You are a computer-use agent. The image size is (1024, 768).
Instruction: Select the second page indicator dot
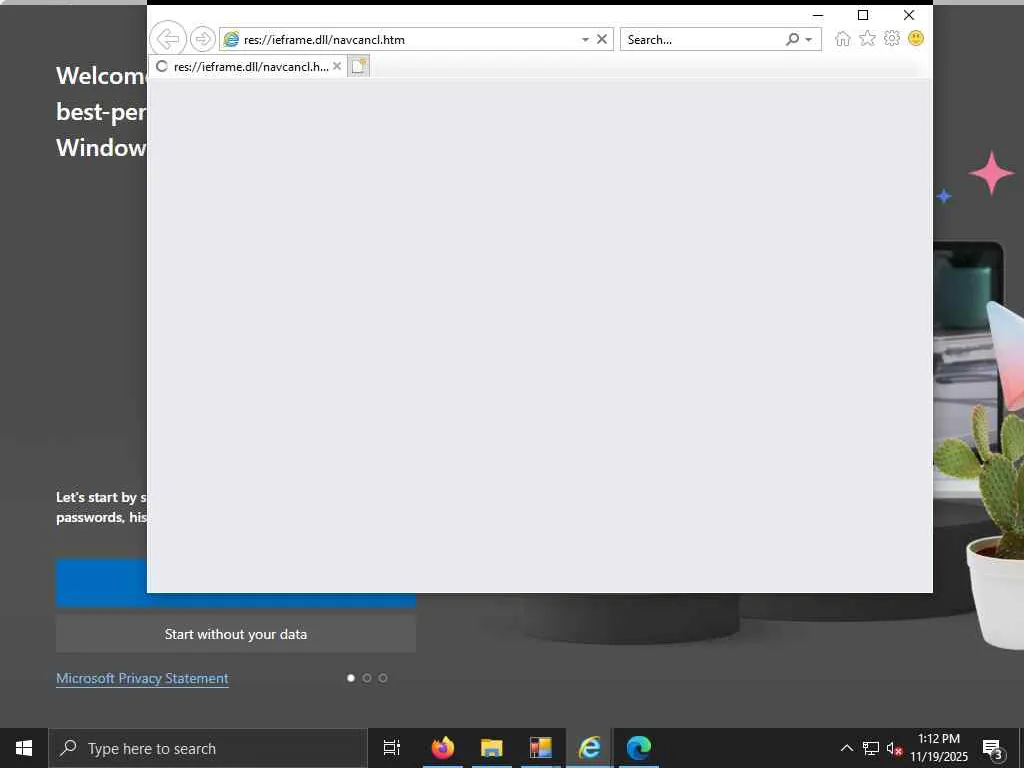pyautogui.click(x=367, y=678)
